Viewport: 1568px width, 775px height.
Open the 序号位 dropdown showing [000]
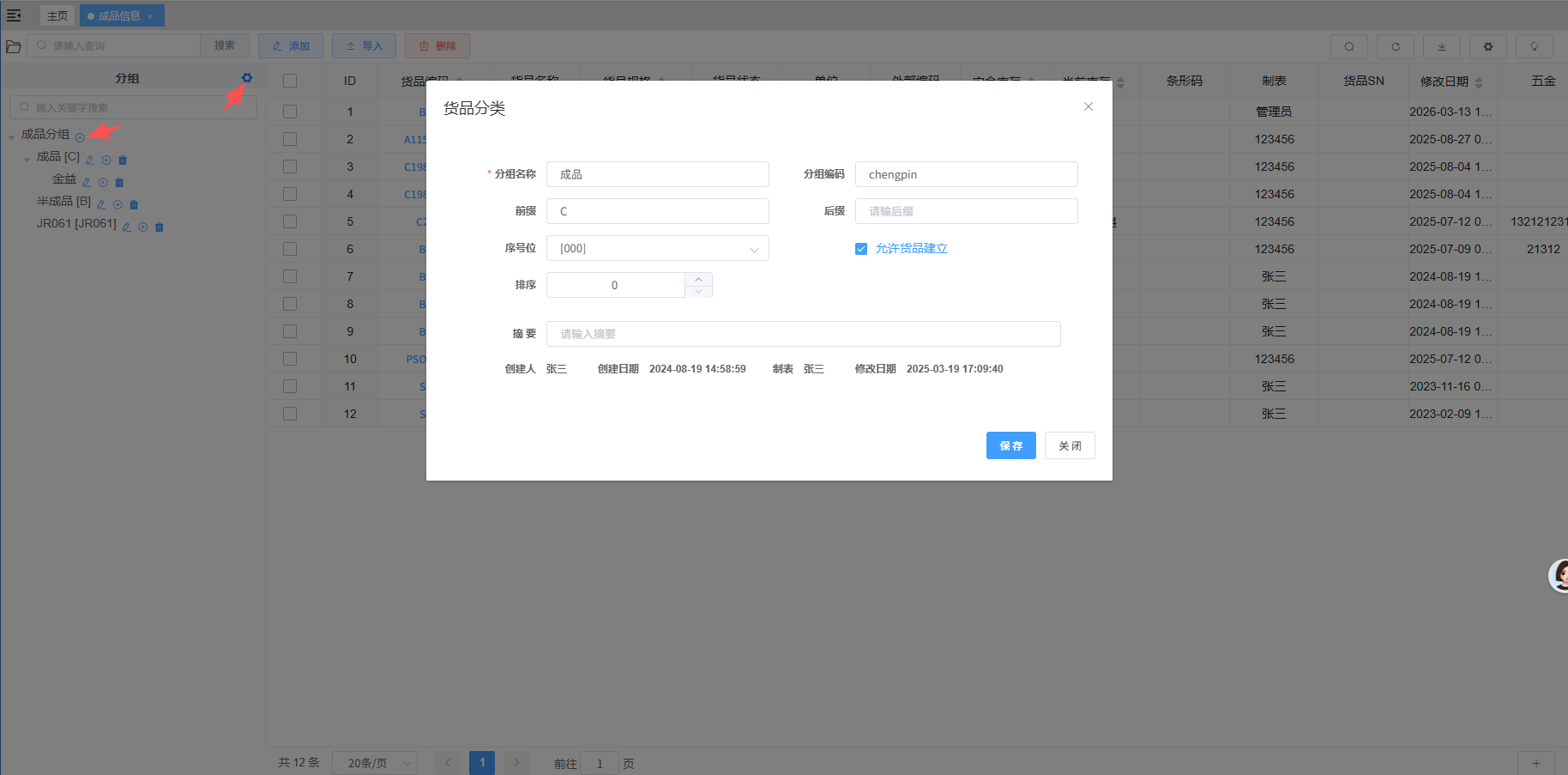tap(657, 248)
